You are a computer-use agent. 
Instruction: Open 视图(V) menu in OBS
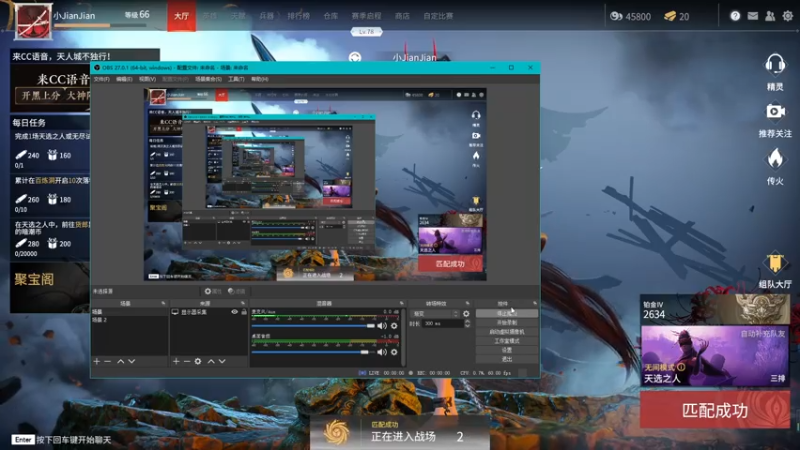click(147, 79)
